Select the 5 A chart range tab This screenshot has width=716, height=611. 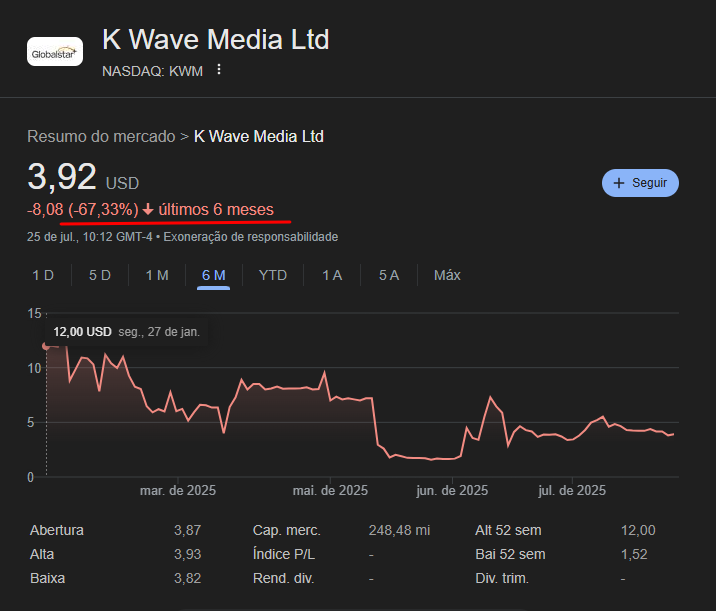[389, 275]
